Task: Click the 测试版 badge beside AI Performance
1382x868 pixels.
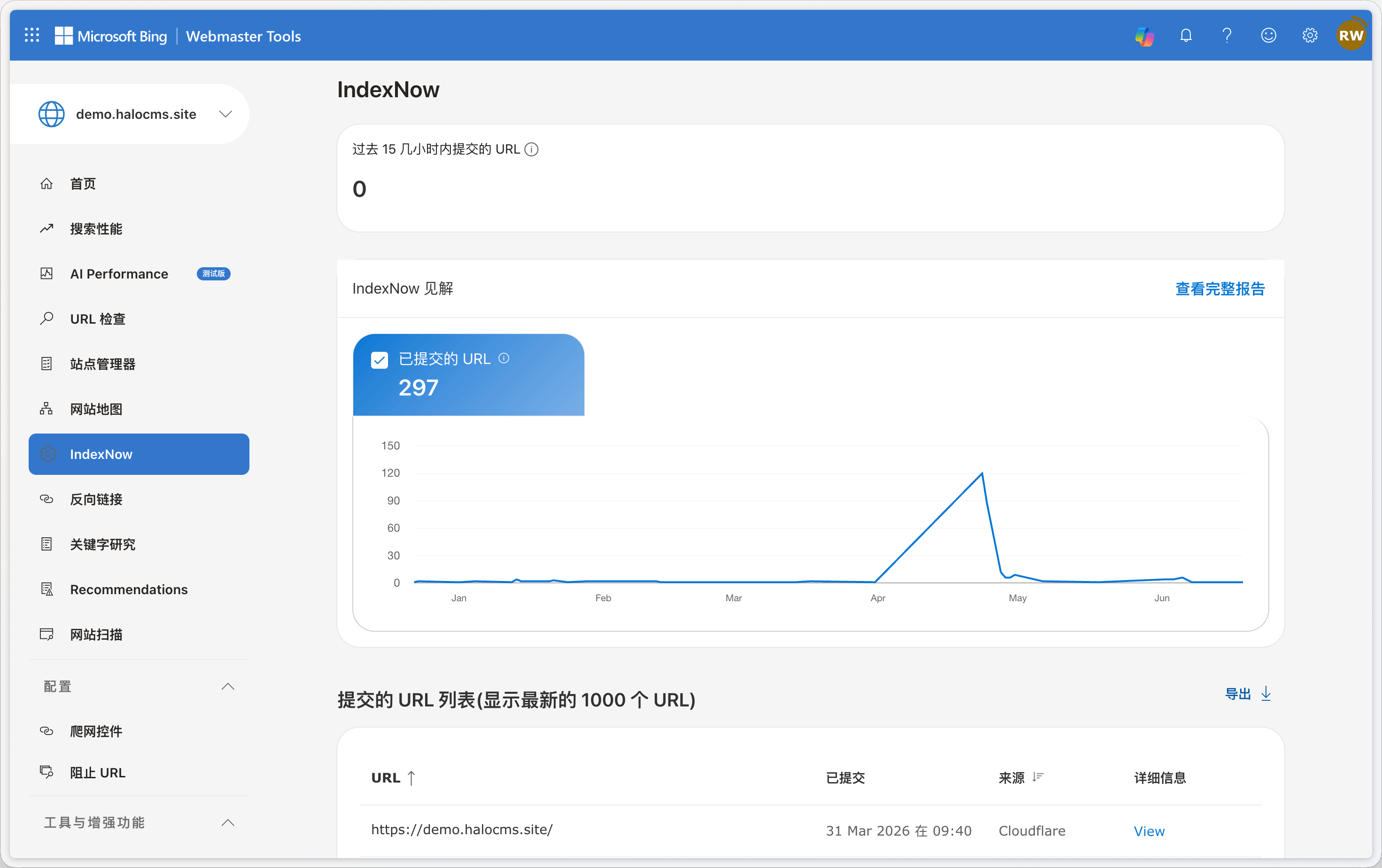Action: pos(213,274)
